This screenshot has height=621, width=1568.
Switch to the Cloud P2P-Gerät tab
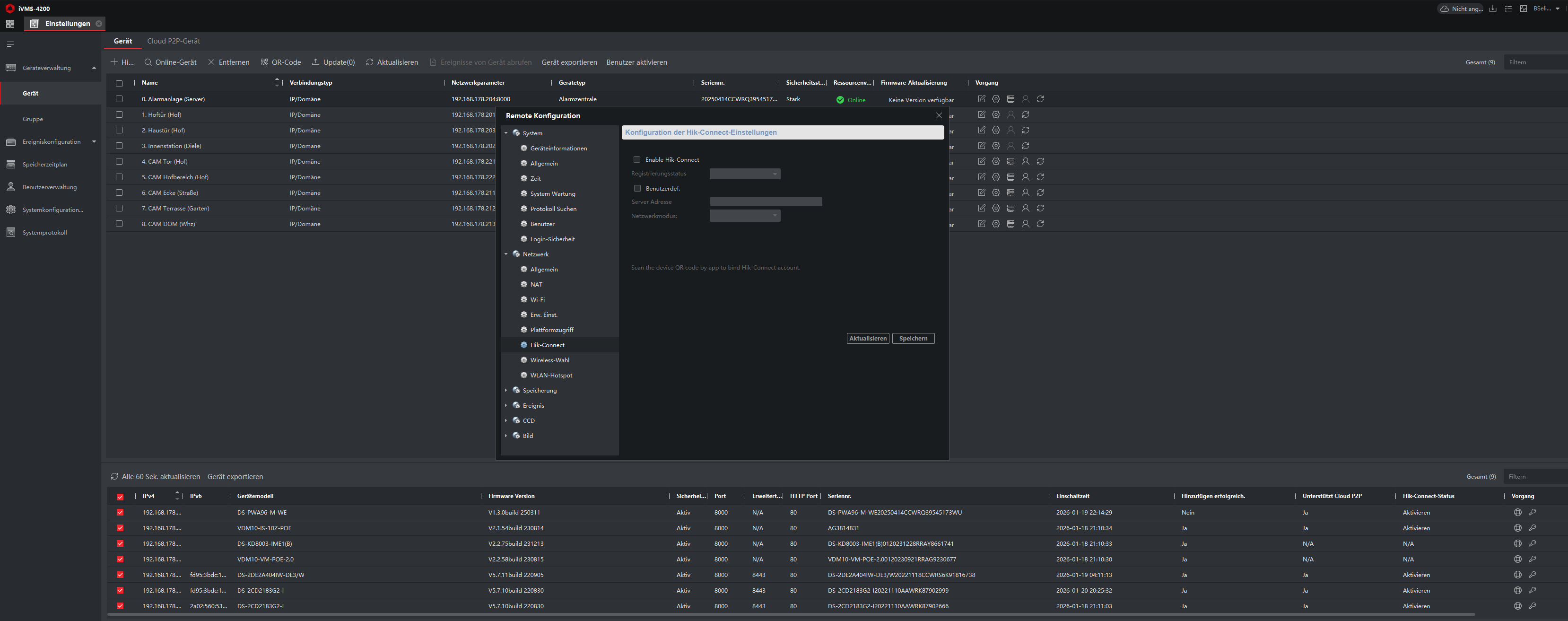point(174,41)
